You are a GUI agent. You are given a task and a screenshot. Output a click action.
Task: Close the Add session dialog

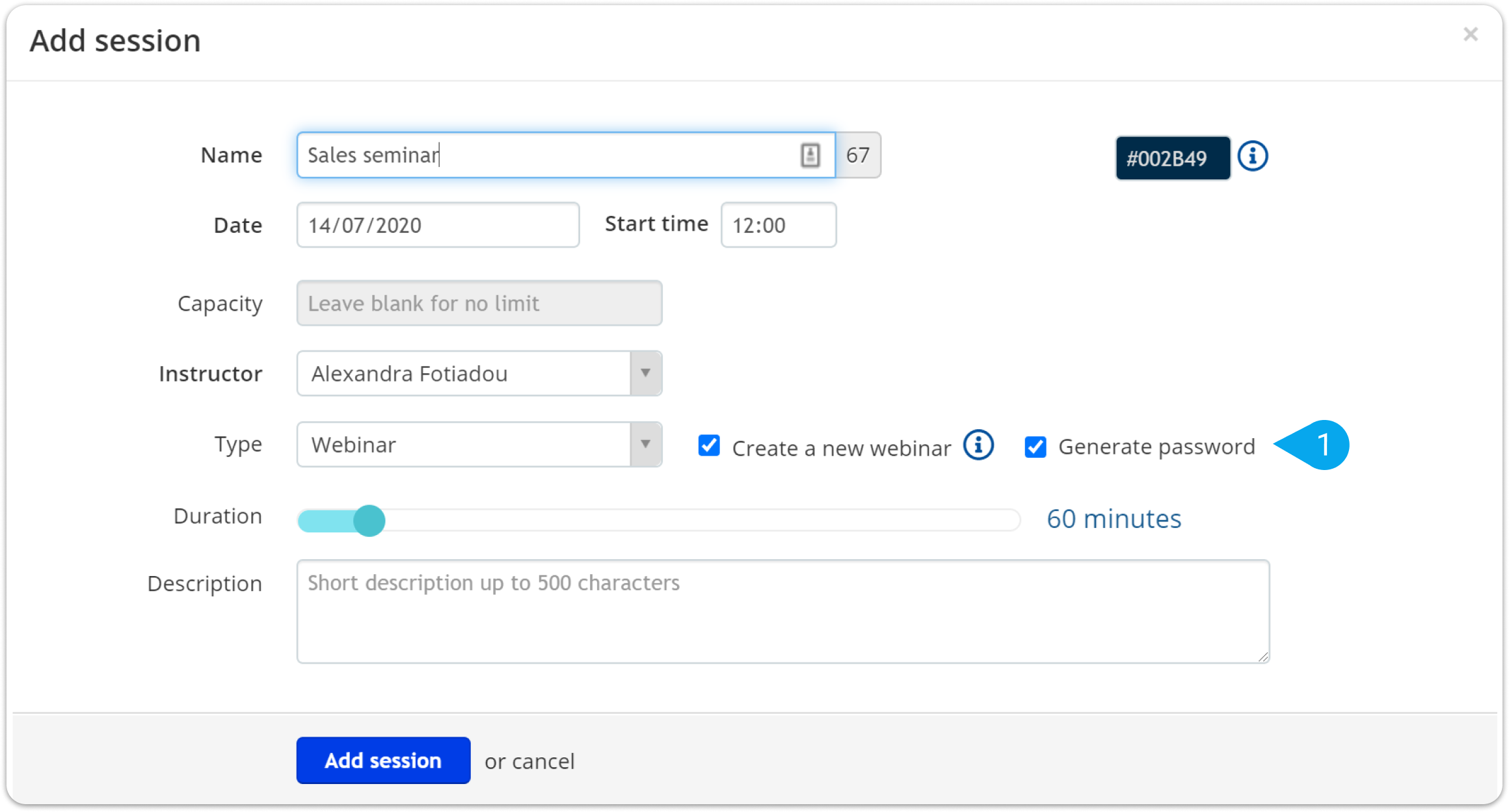point(1470,34)
